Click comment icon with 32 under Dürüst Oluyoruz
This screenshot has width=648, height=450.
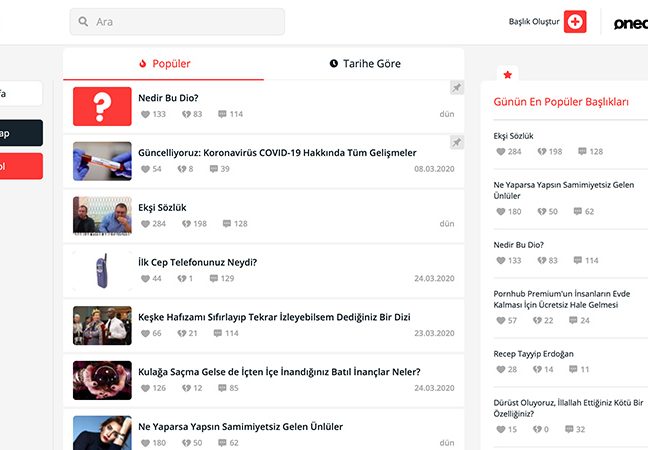[569, 429]
